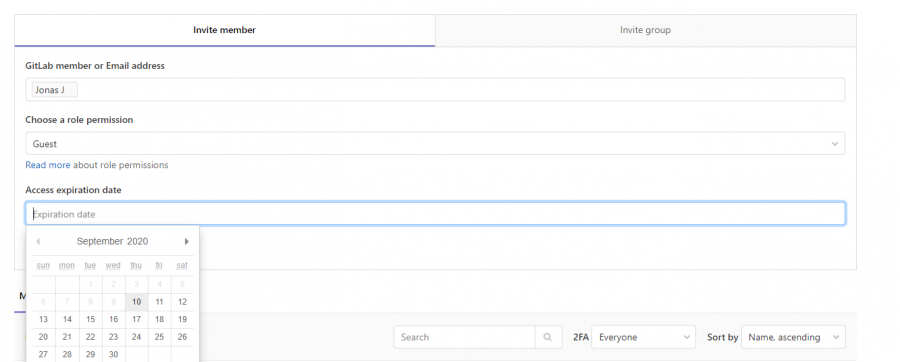The width and height of the screenshot is (900, 362).
Task: Open the Sort by Name, ascending dropdown
Action: pyautogui.click(x=793, y=337)
